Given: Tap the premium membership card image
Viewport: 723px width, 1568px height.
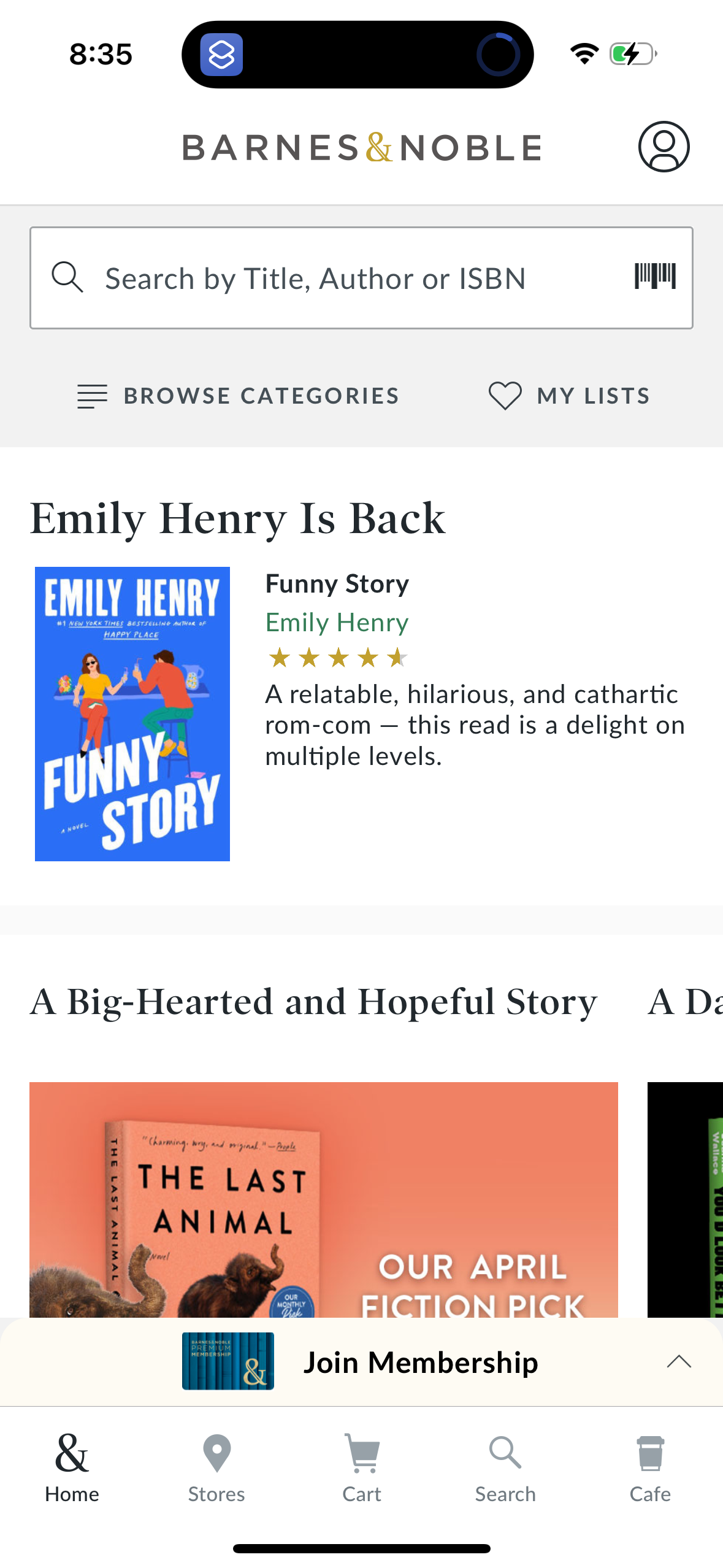Looking at the screenshot, I should coord(228,1361).
